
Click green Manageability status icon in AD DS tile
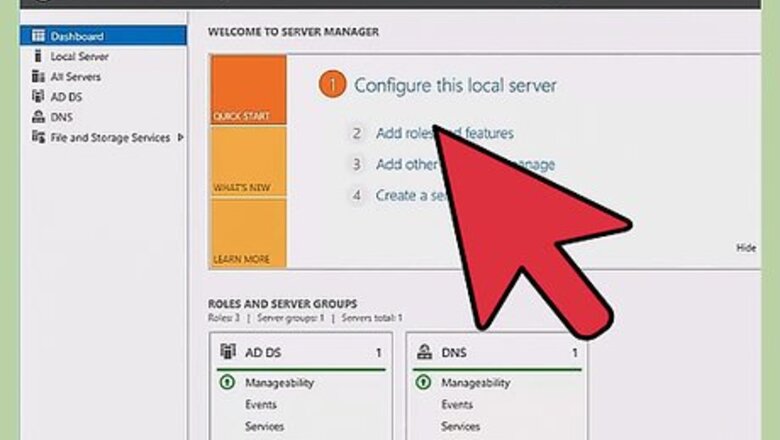(x=227, y=382)
